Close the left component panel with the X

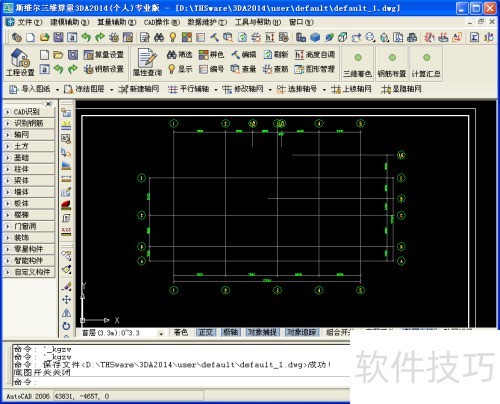49,104
